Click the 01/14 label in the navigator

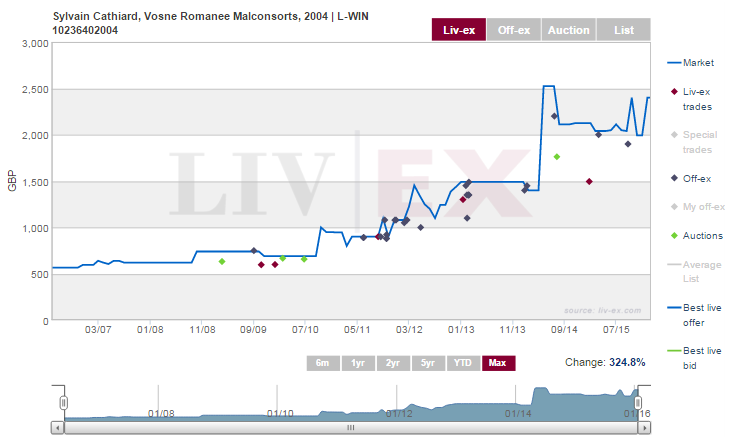pos(518,413)
